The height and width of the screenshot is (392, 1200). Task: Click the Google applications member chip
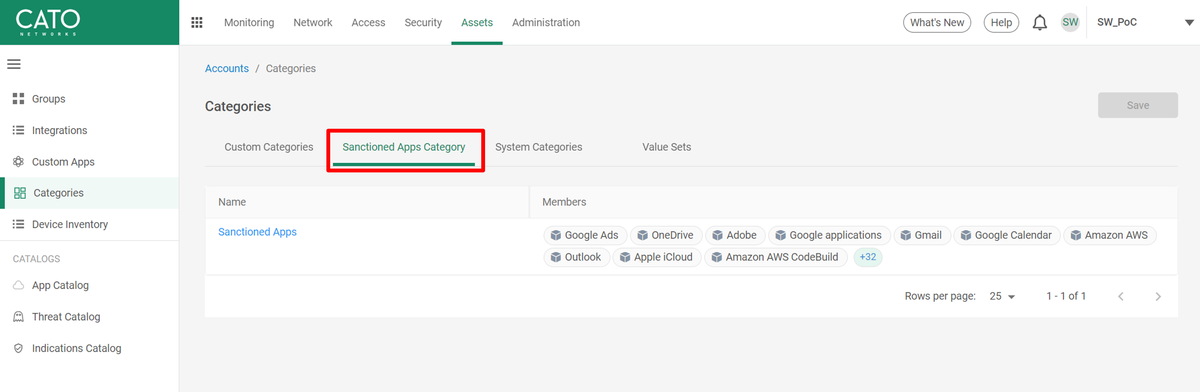click(x=829, y=236)
